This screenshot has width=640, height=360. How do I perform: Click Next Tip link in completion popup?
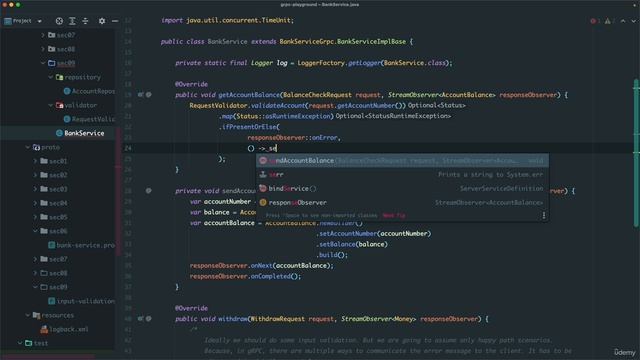[x=394, y=216]
